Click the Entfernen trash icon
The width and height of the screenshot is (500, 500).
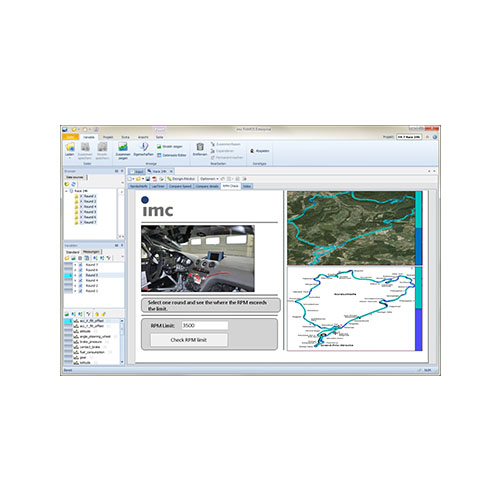coord(200,147)
